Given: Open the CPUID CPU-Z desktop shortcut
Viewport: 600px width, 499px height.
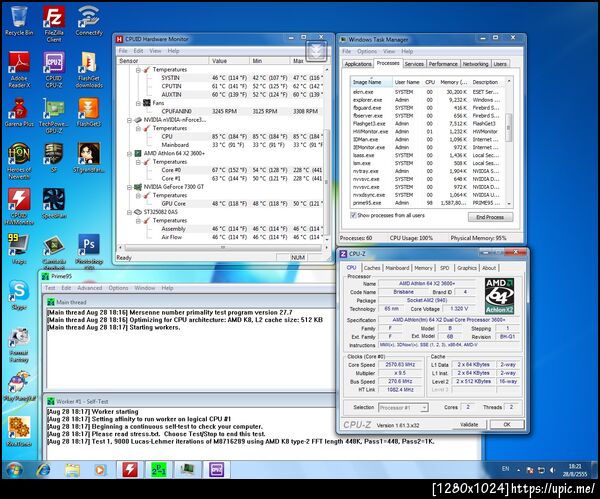Looking at the screenshot, I should tap(54, 70).
